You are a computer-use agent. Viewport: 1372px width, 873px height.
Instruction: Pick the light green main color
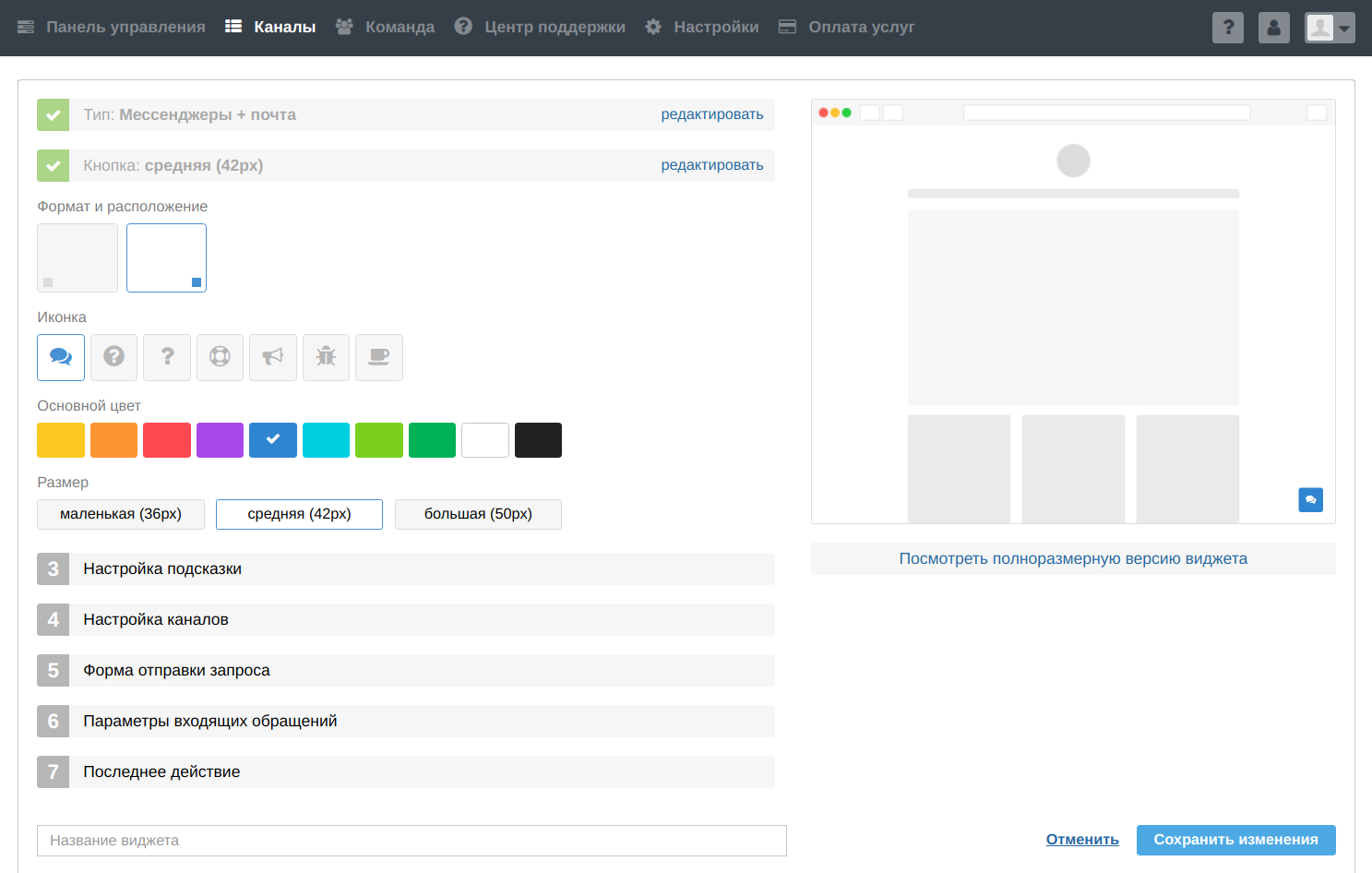pyautogui.click(x=379, y=440)
